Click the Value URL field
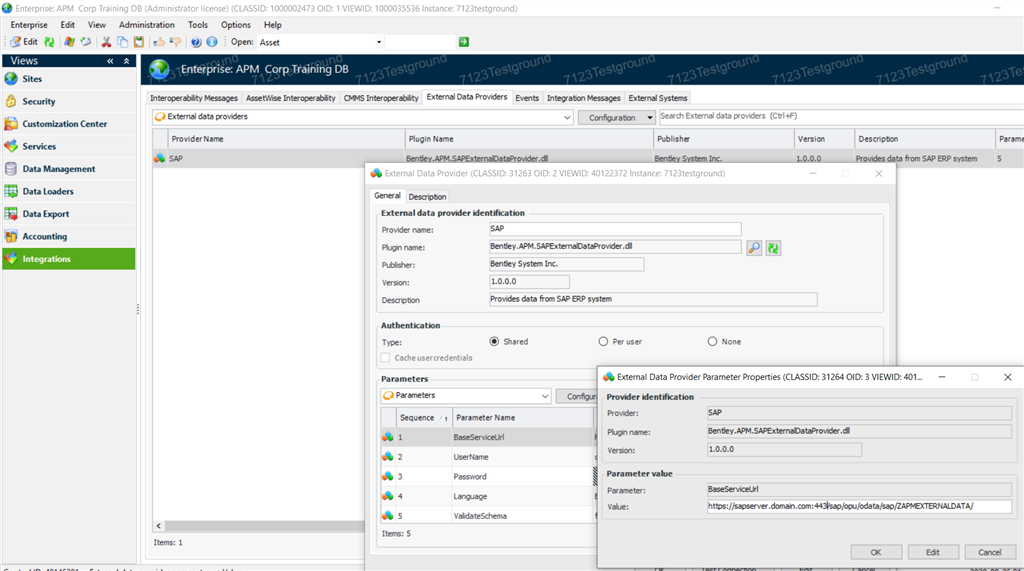Viewport: 1024px width, 571px height. pos(859,506)
